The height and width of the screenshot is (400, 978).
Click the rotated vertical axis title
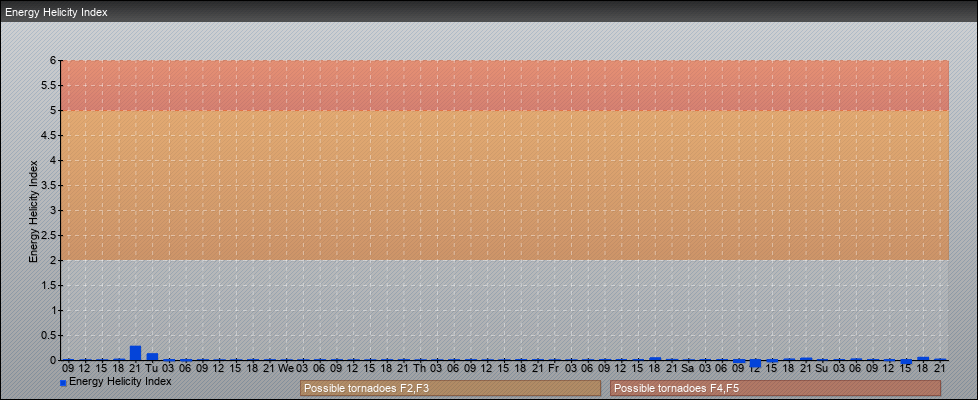click(34, 211)
